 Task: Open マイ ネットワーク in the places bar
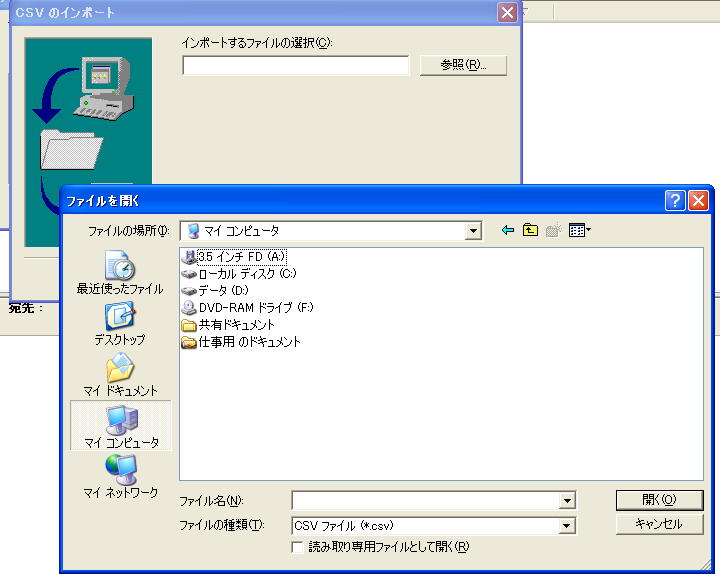(121, 477)
